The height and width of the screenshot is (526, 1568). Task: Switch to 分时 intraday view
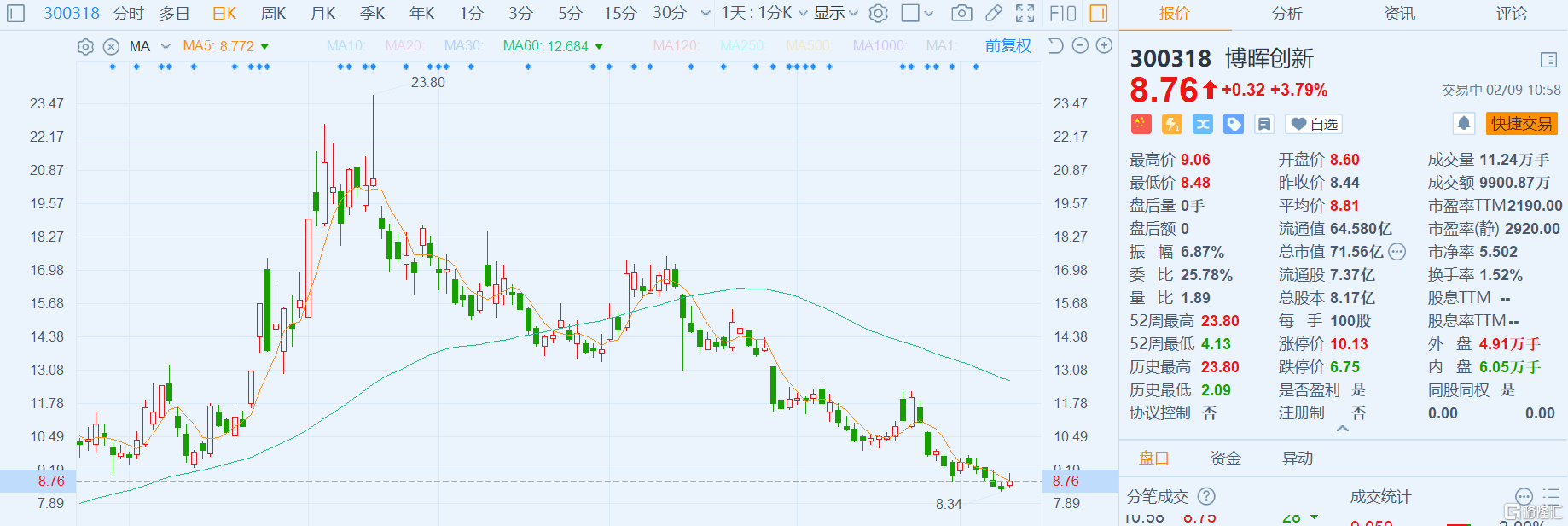tap(128, 14)
